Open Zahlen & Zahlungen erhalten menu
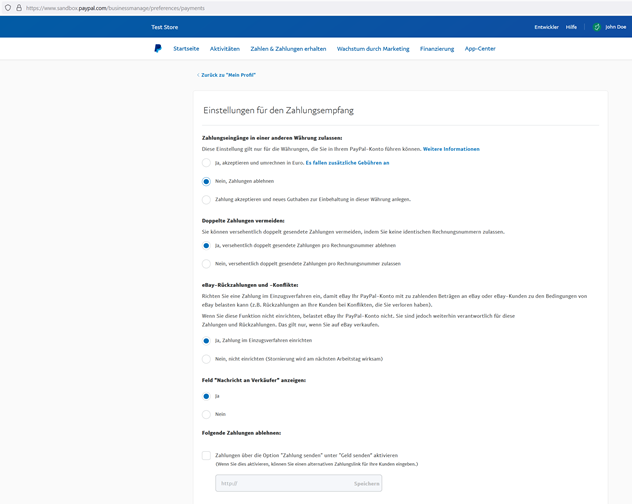 tap(288, 48)
